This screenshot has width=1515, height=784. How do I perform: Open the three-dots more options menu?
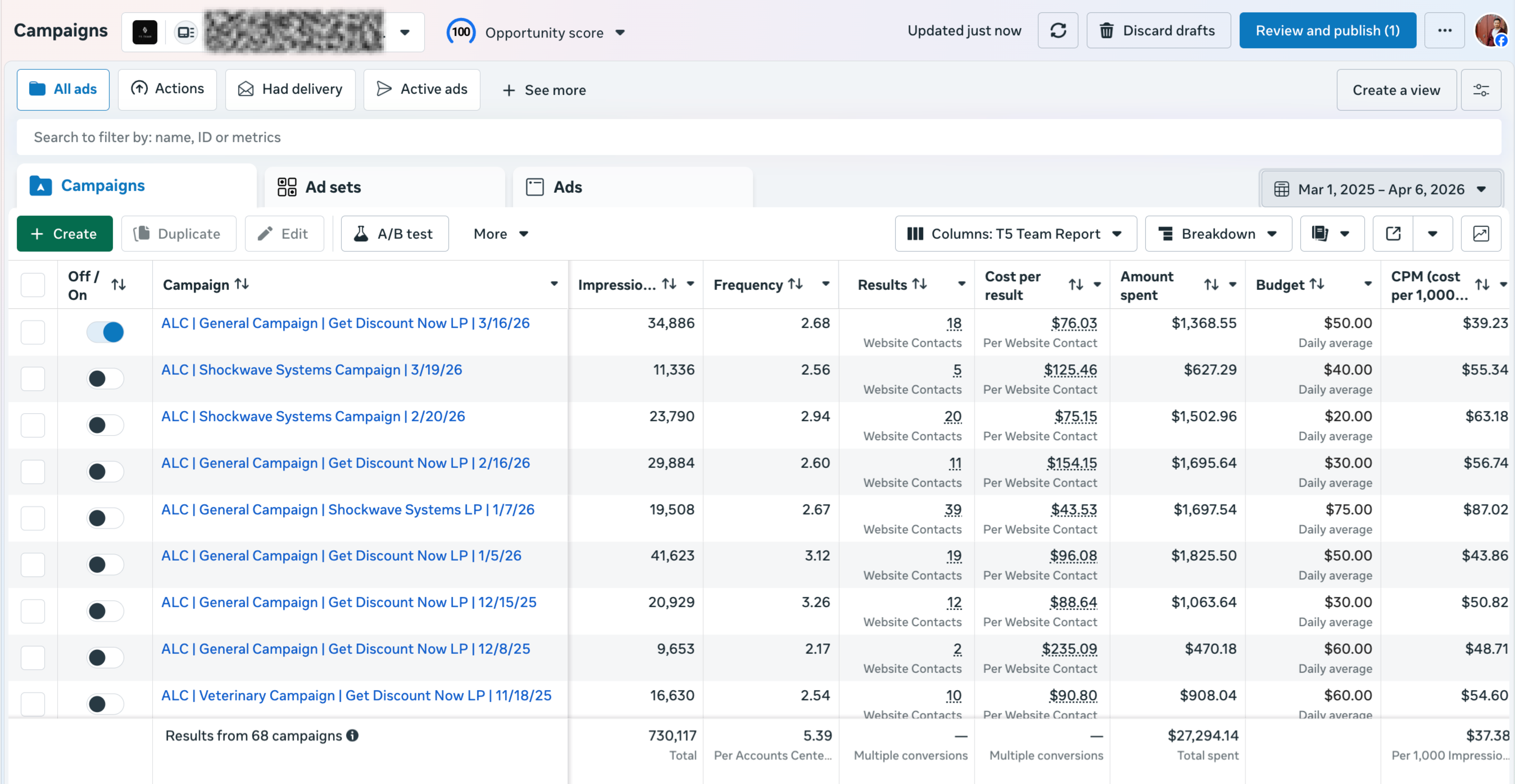click(x=1444, y=30)
